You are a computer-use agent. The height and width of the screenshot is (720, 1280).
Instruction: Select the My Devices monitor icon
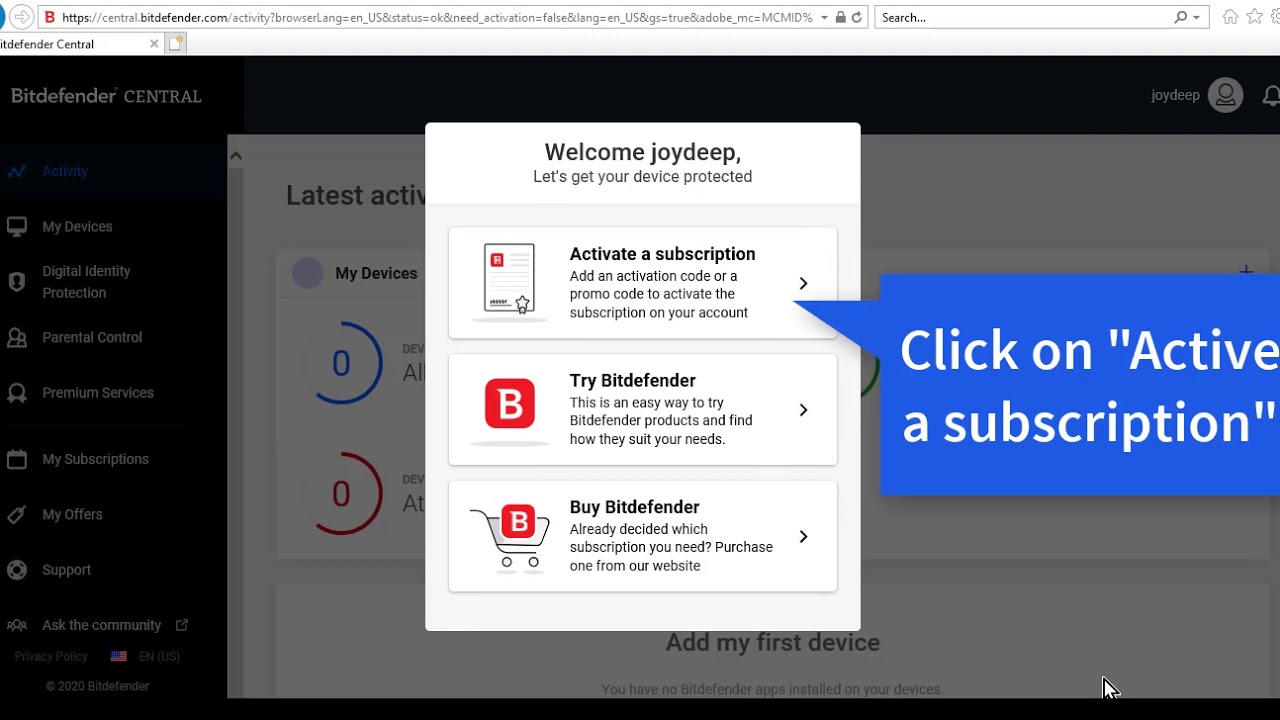tap(16, 226)
